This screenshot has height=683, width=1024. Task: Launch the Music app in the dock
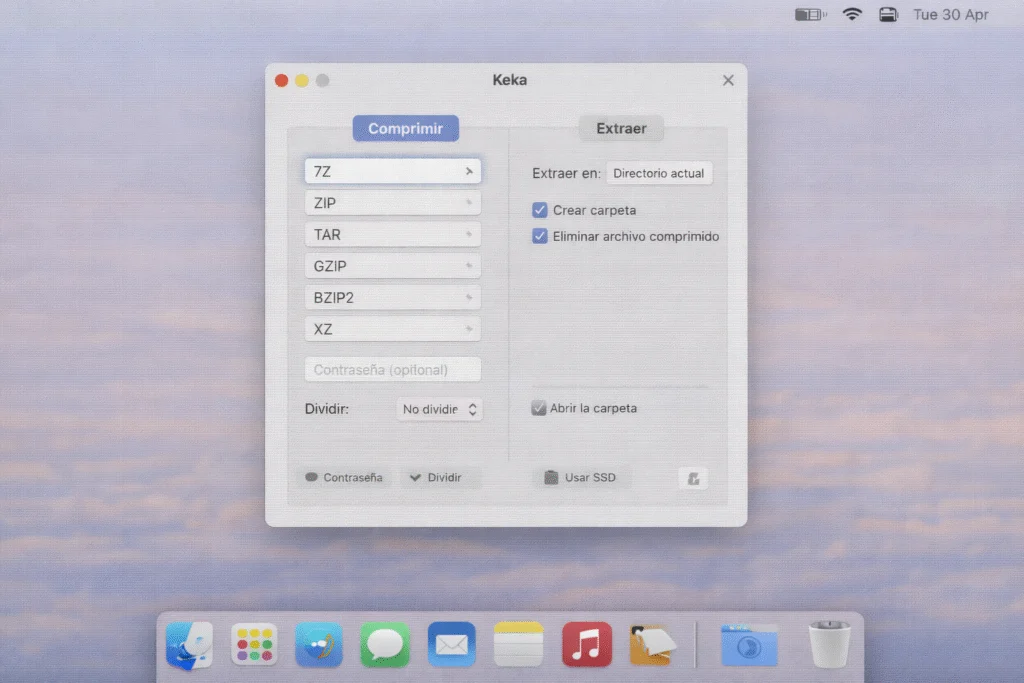point(586,644)
